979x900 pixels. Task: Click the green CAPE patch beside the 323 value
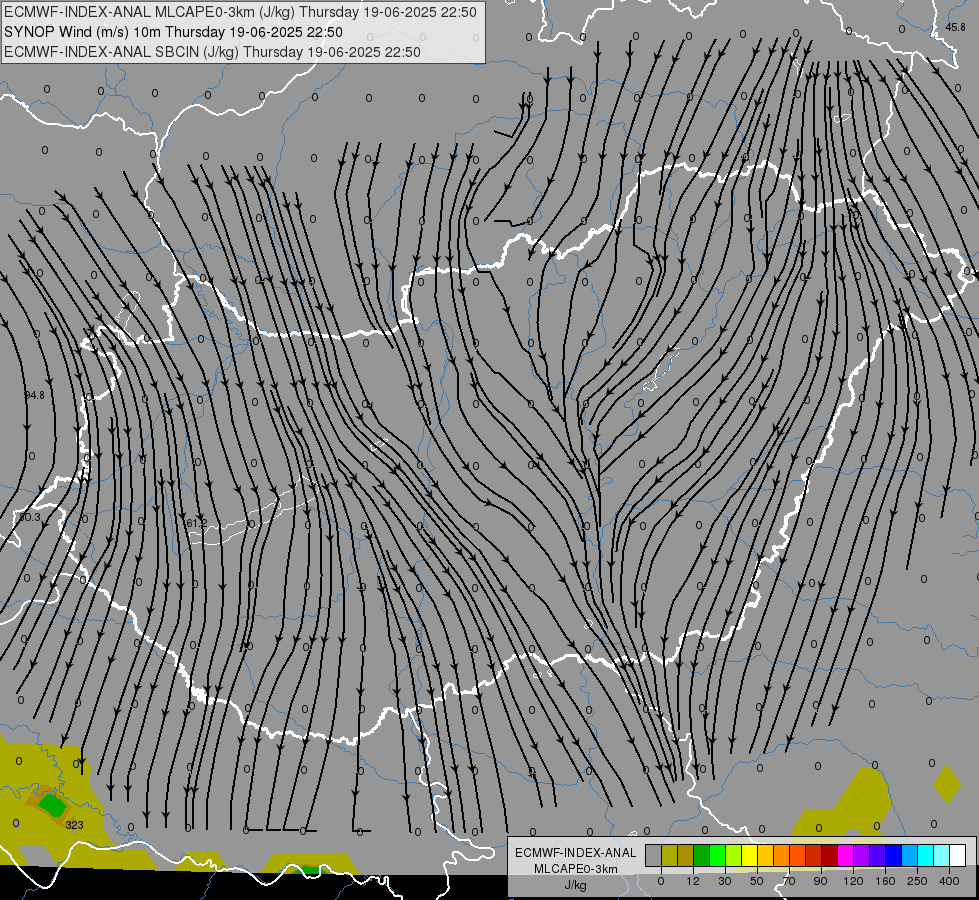[x=52, y=805]
